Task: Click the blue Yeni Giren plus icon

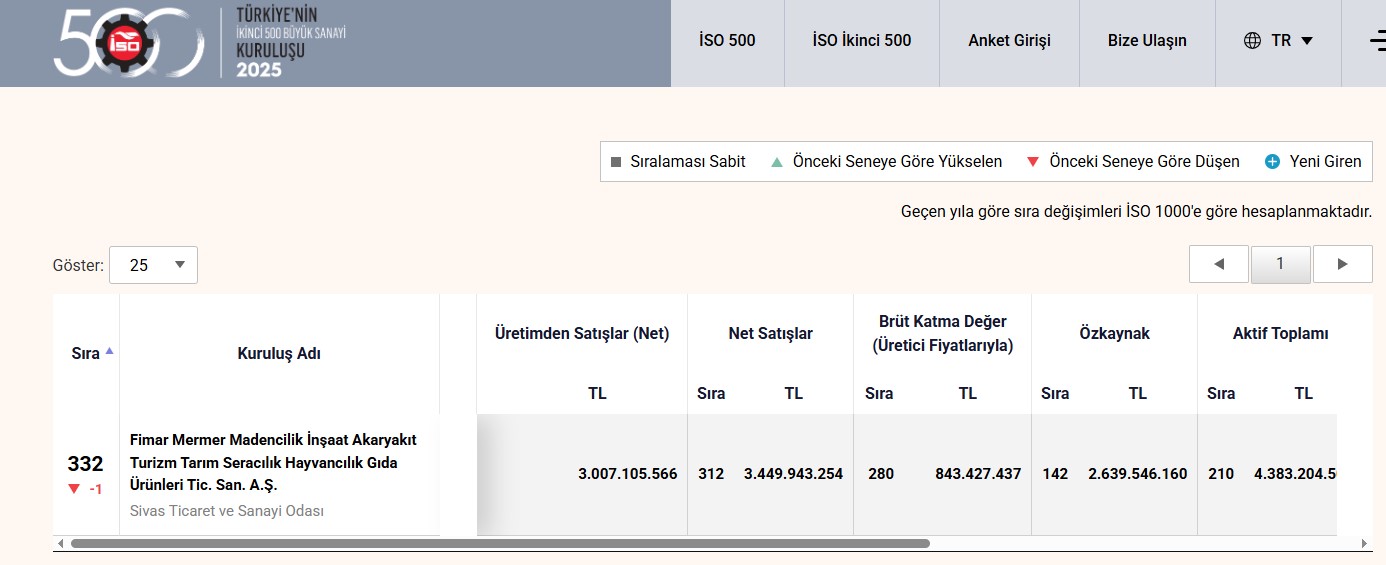Action: (1272, 162)
